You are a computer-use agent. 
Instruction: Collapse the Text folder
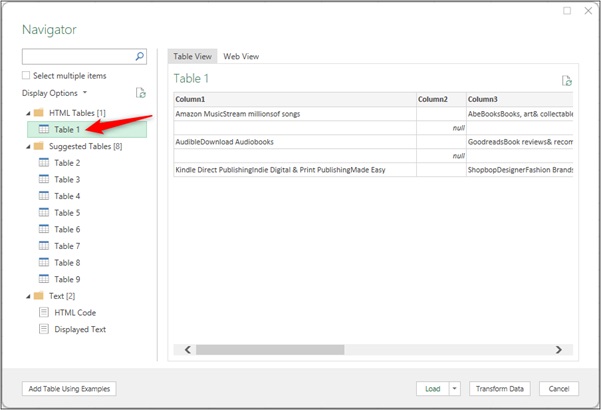27,296
